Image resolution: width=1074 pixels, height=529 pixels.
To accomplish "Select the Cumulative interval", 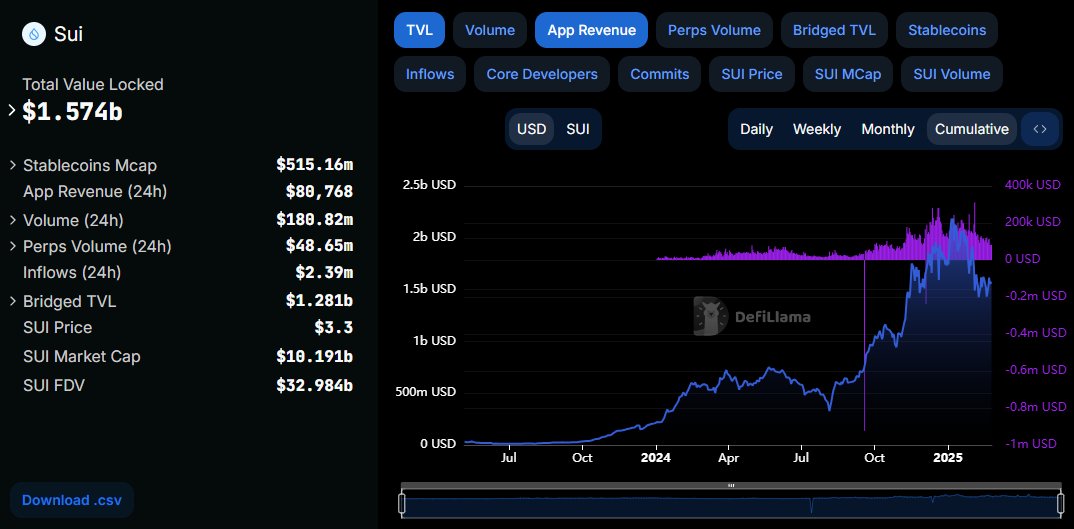I will click(971, 129).
